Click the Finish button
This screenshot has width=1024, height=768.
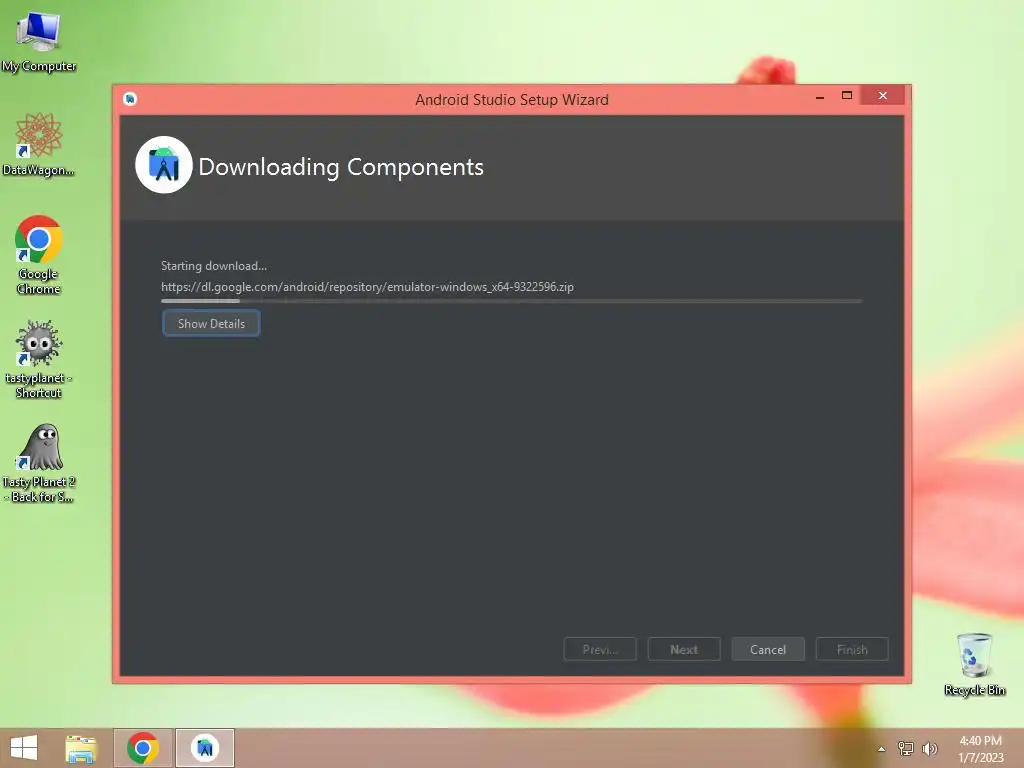pyautogui.click(x=852, y=649)
